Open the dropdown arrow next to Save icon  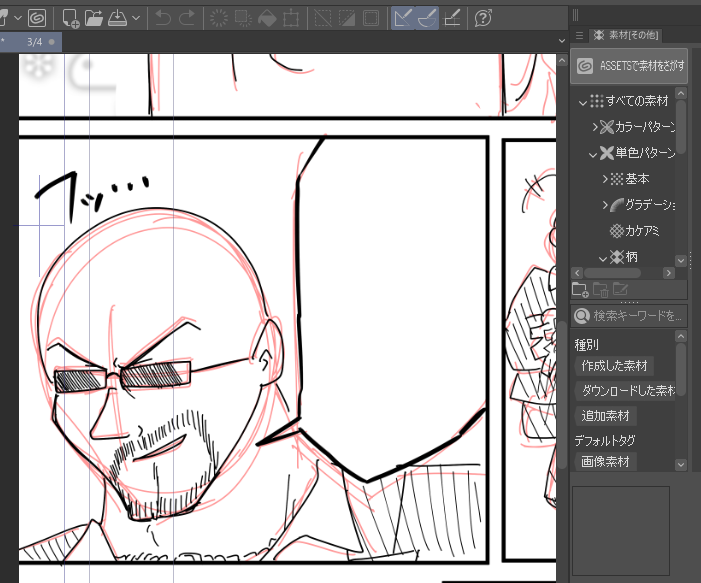pyautogui.click(x=136, y=18)
